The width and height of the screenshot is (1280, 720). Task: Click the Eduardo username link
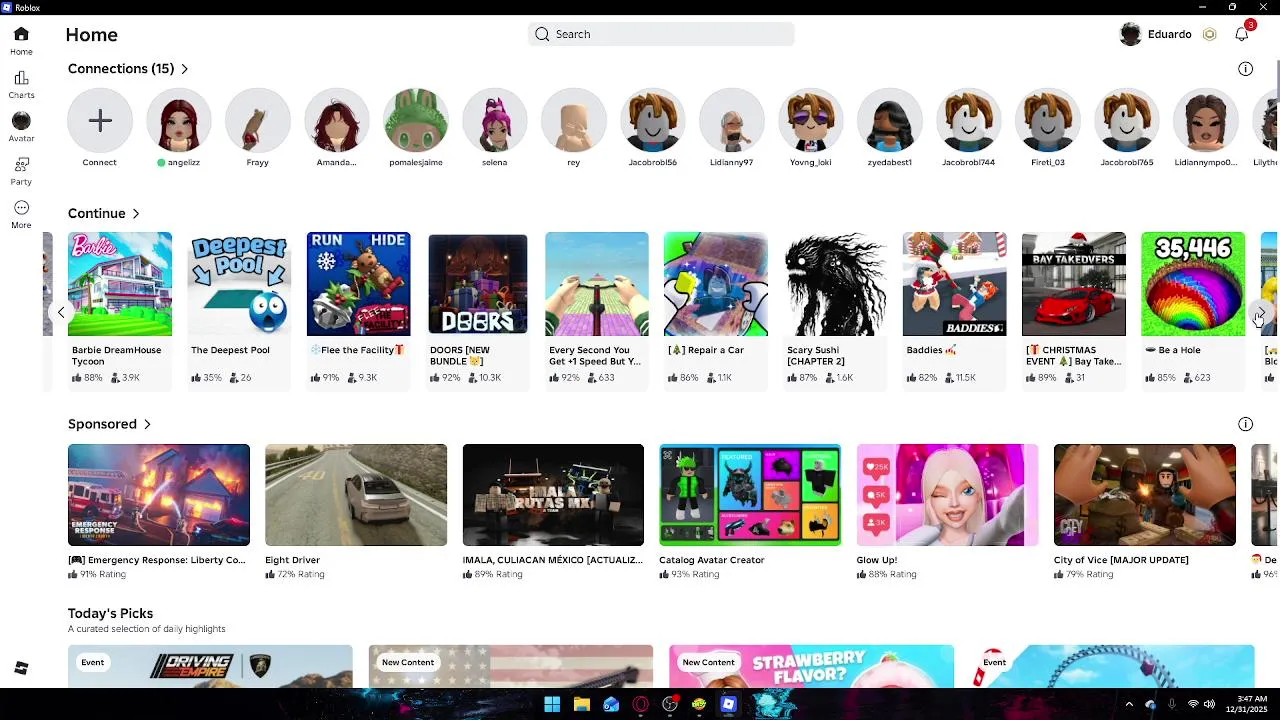coord(1169,34)
